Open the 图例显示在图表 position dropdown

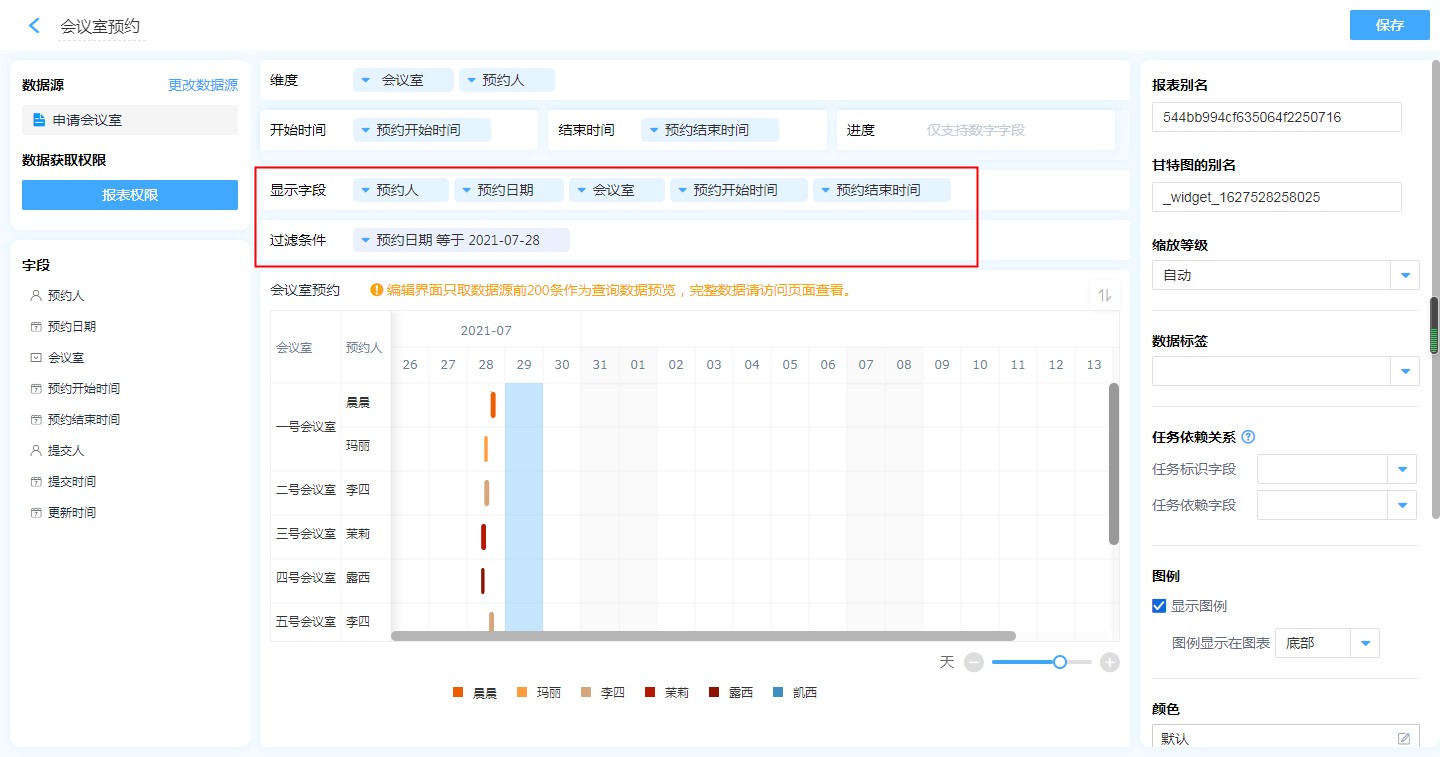pos(1365,643)
